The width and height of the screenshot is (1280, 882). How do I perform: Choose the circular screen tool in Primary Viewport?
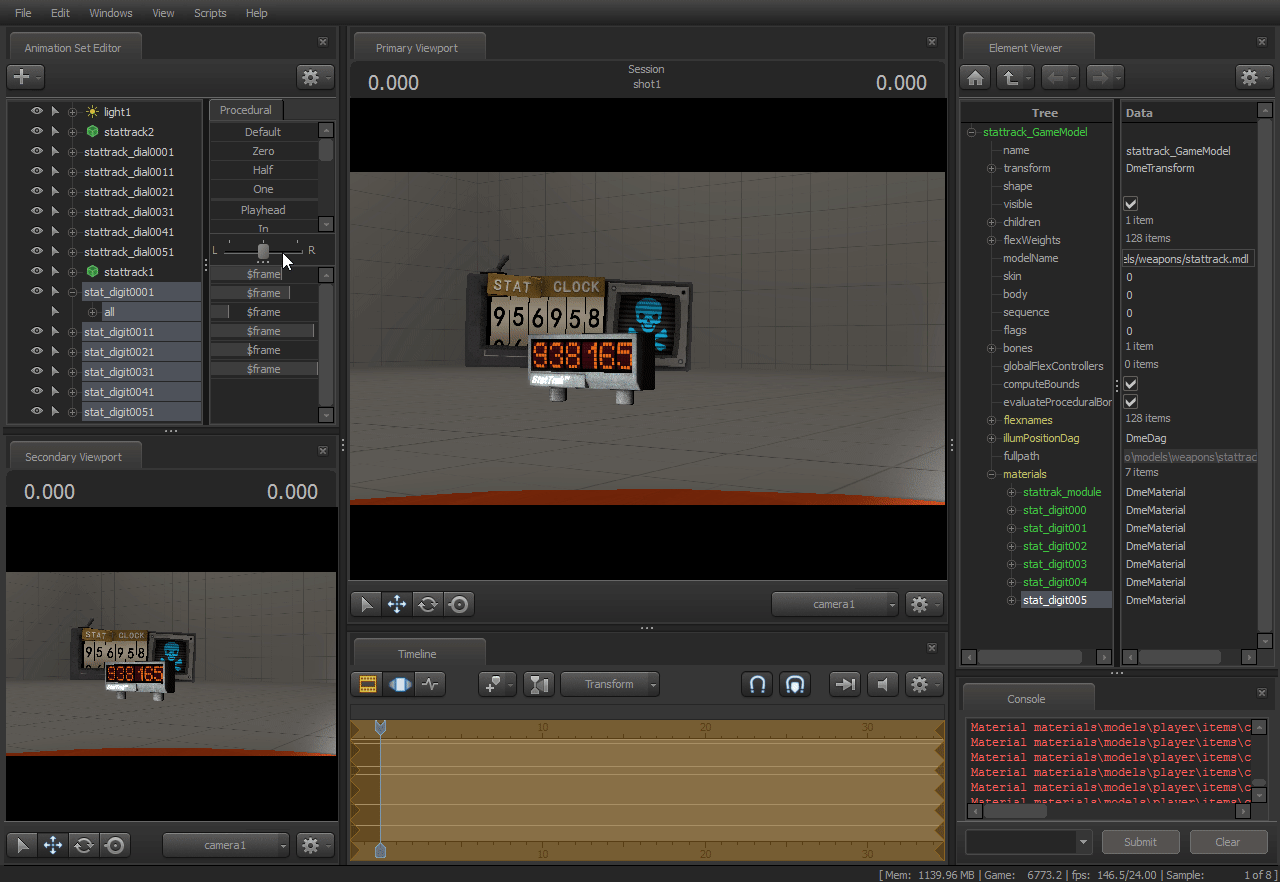click(459, 604)
